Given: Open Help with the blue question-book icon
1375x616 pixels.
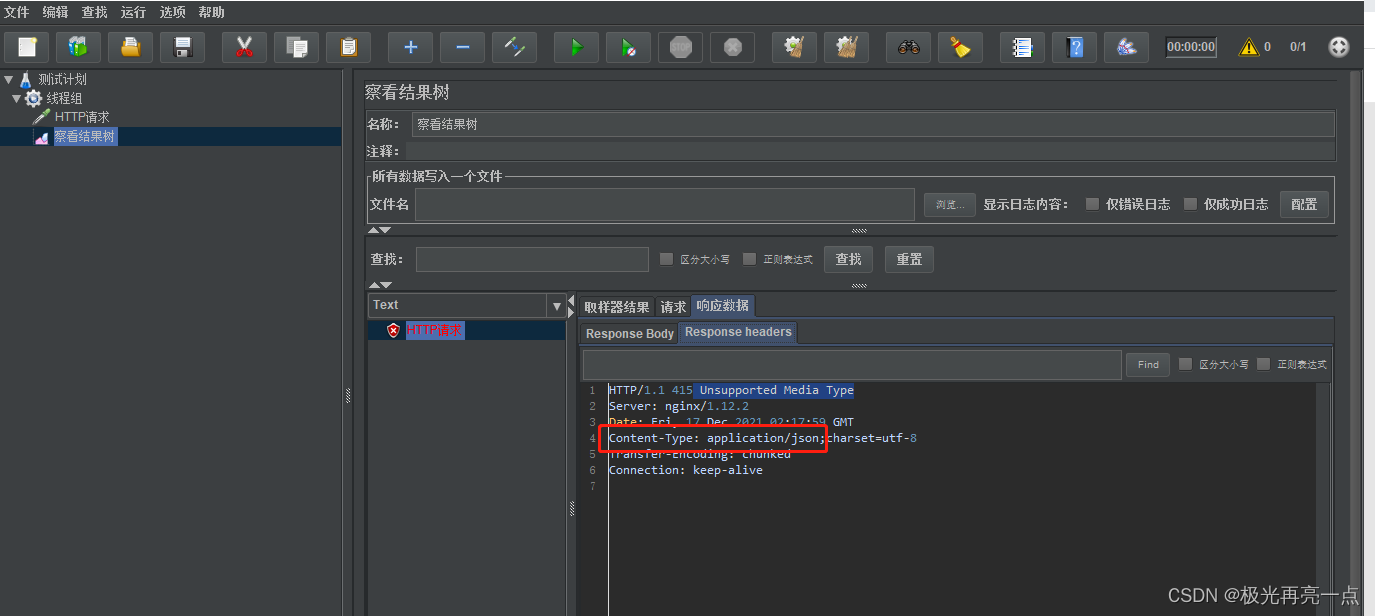Looking at the screenshot, I should coord(1074,47).
